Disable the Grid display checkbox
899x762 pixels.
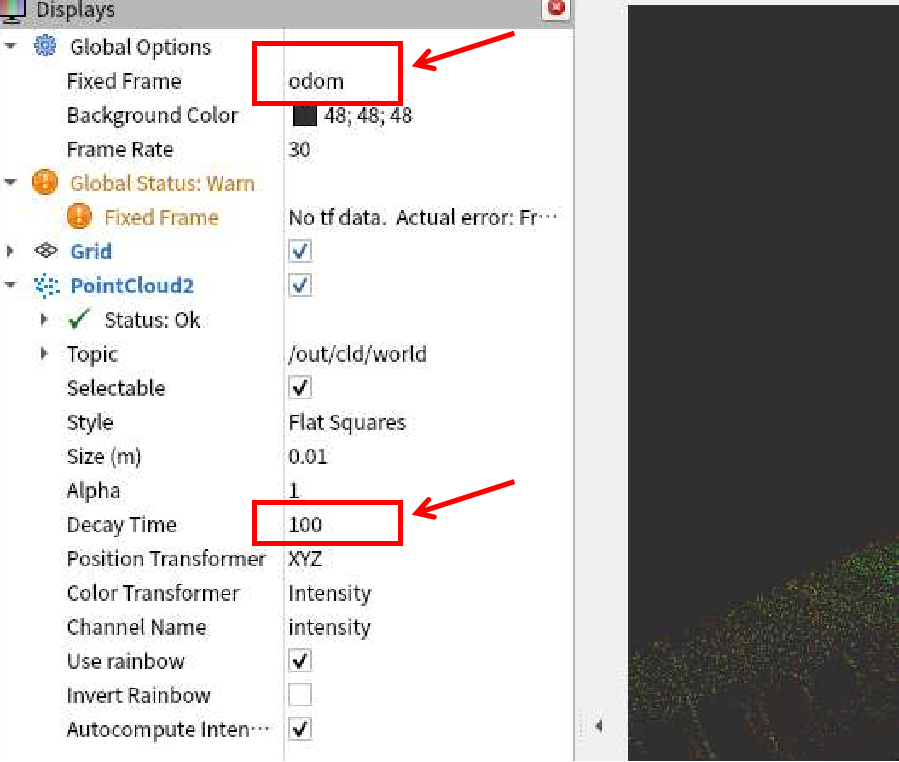pyautogui.click(x=300, y=251)
